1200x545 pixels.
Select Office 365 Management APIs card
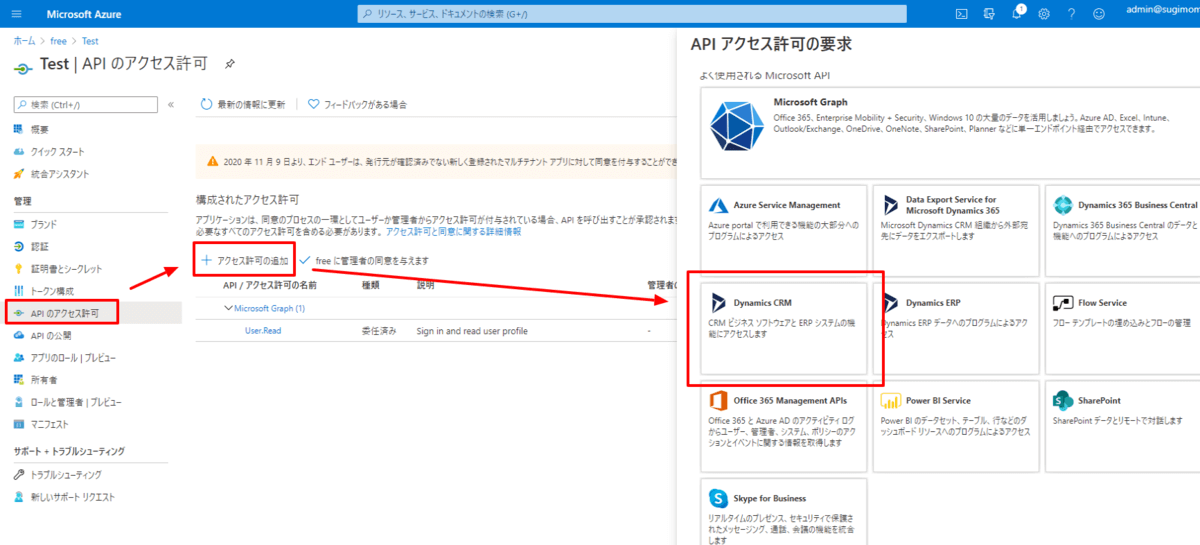pyautogui.click(x=784, y=426)
